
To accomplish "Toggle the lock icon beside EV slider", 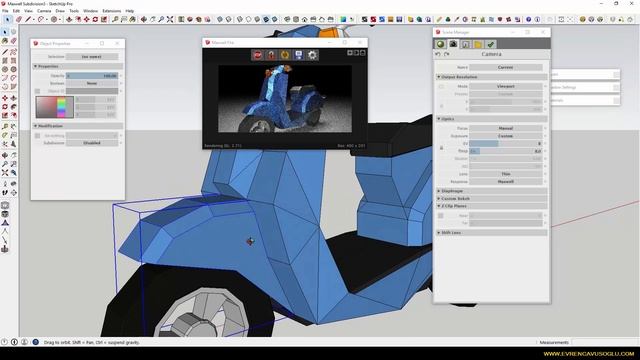I will (x=441, y=147).
